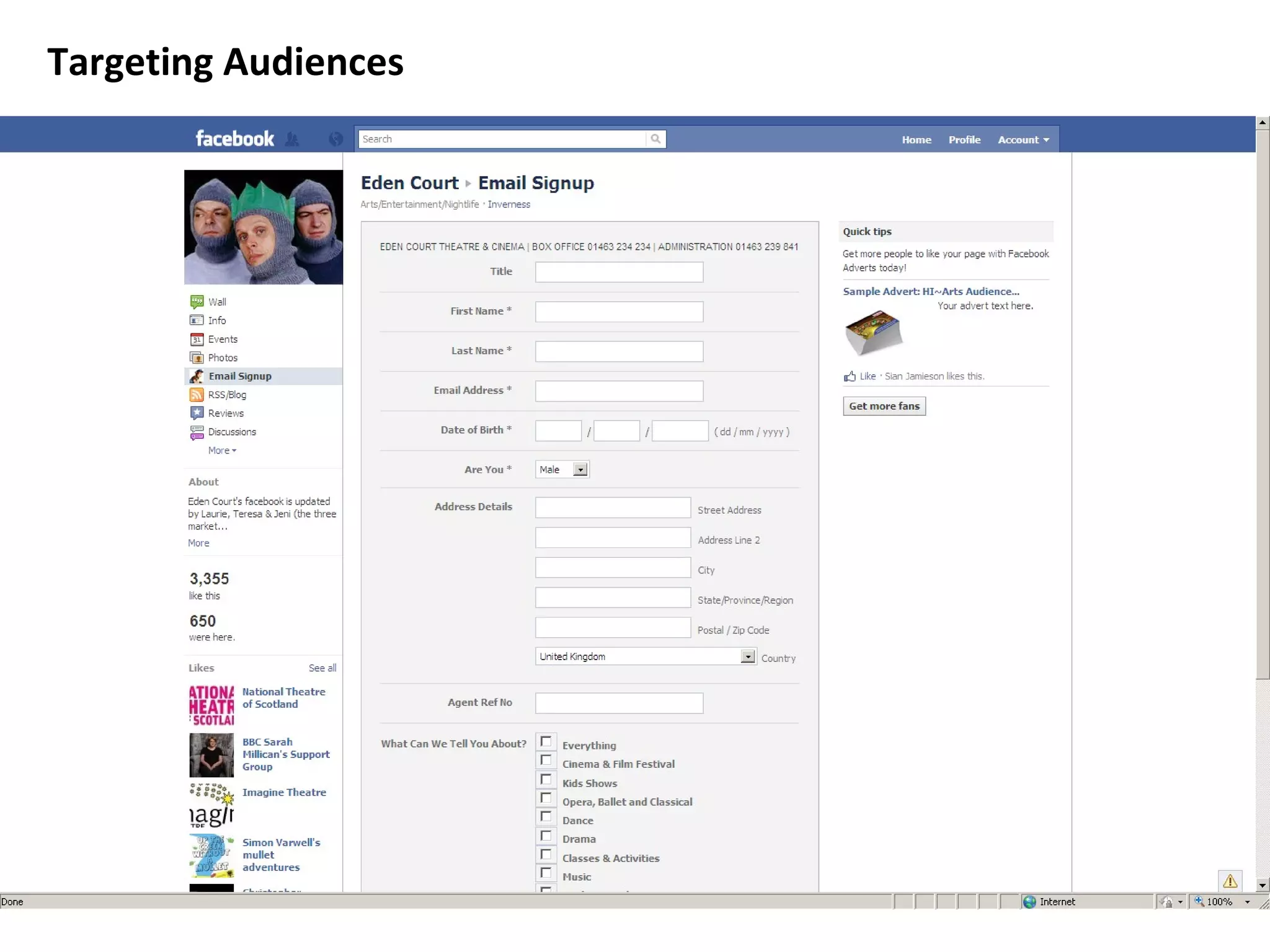Click the zoom magnifier icon in status bar

[1199, 902]
